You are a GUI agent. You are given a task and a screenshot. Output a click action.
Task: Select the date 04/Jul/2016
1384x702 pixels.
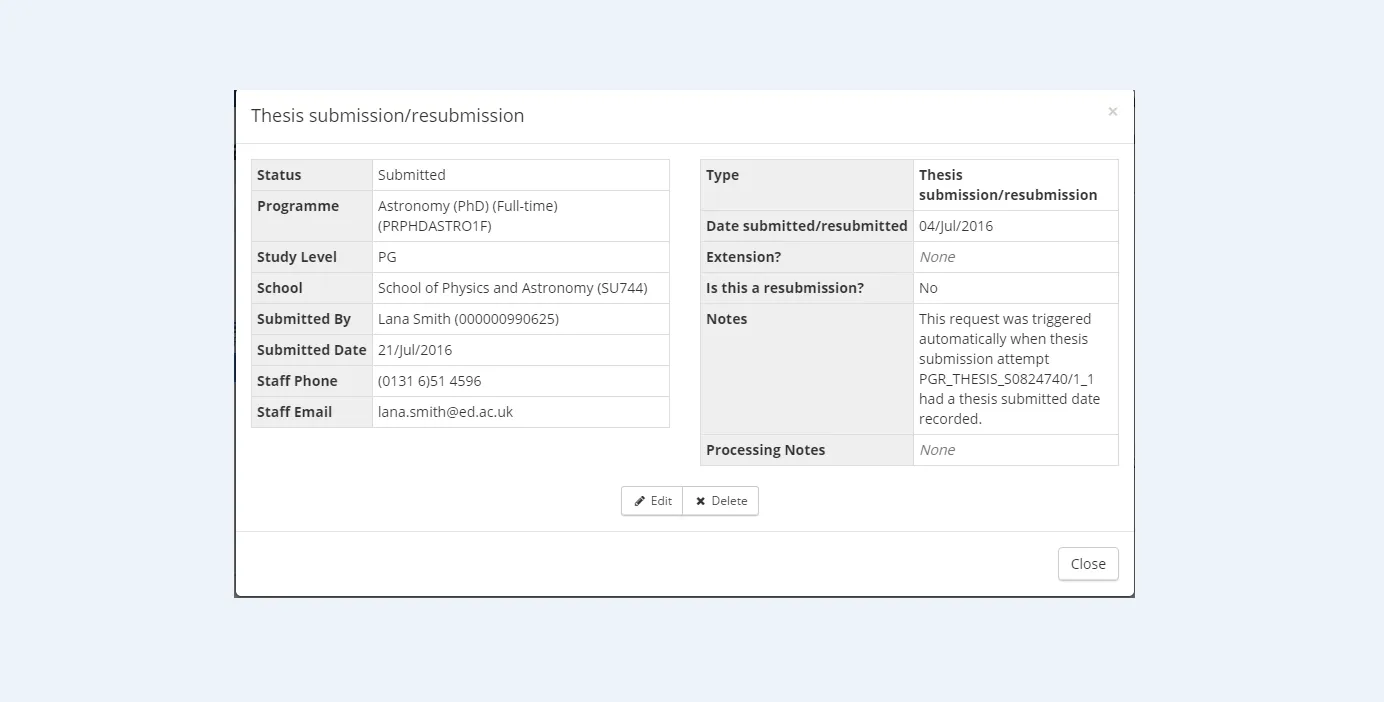coord(956,226)
